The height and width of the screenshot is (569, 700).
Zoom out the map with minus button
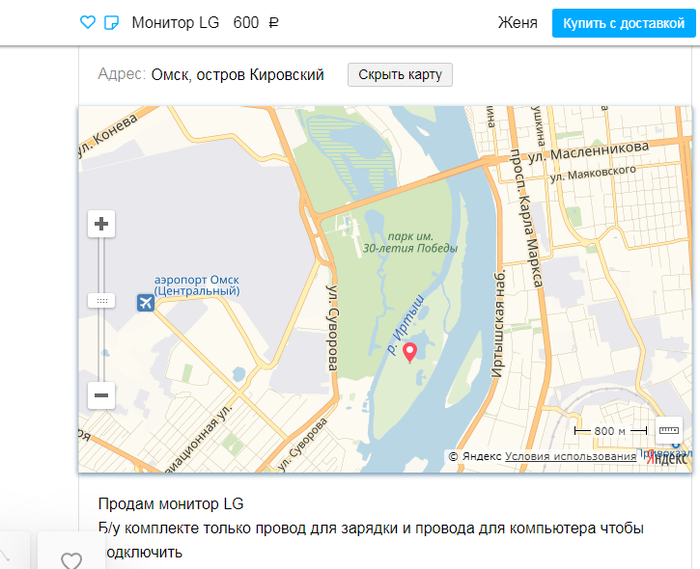[x=101, y=395]
